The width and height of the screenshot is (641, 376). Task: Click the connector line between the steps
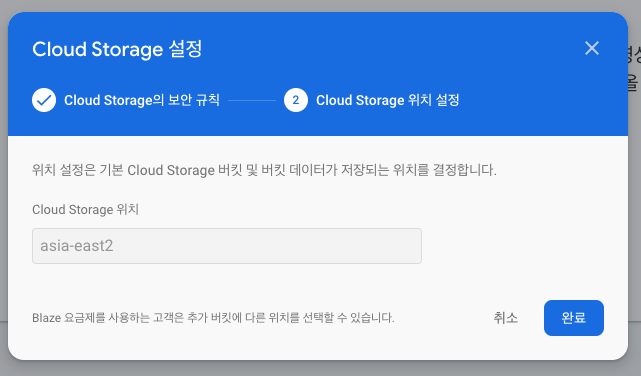pyautogui.click(x=252, y=100)
